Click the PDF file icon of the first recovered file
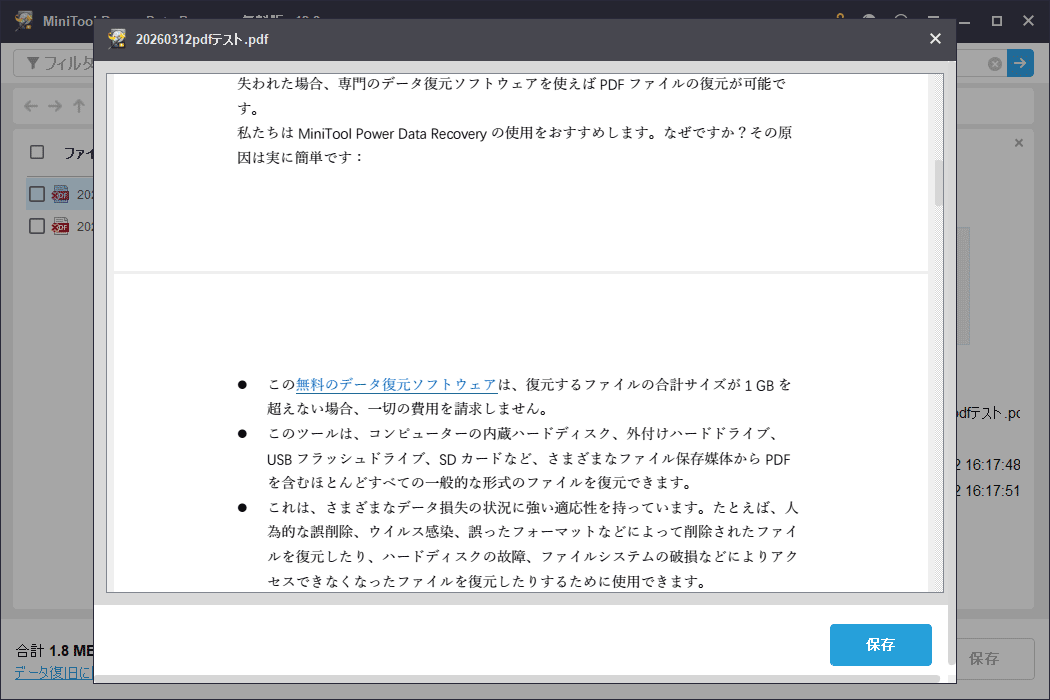Image resolution: width=1050 pixels, height=700 pixels. click(60, 193)
